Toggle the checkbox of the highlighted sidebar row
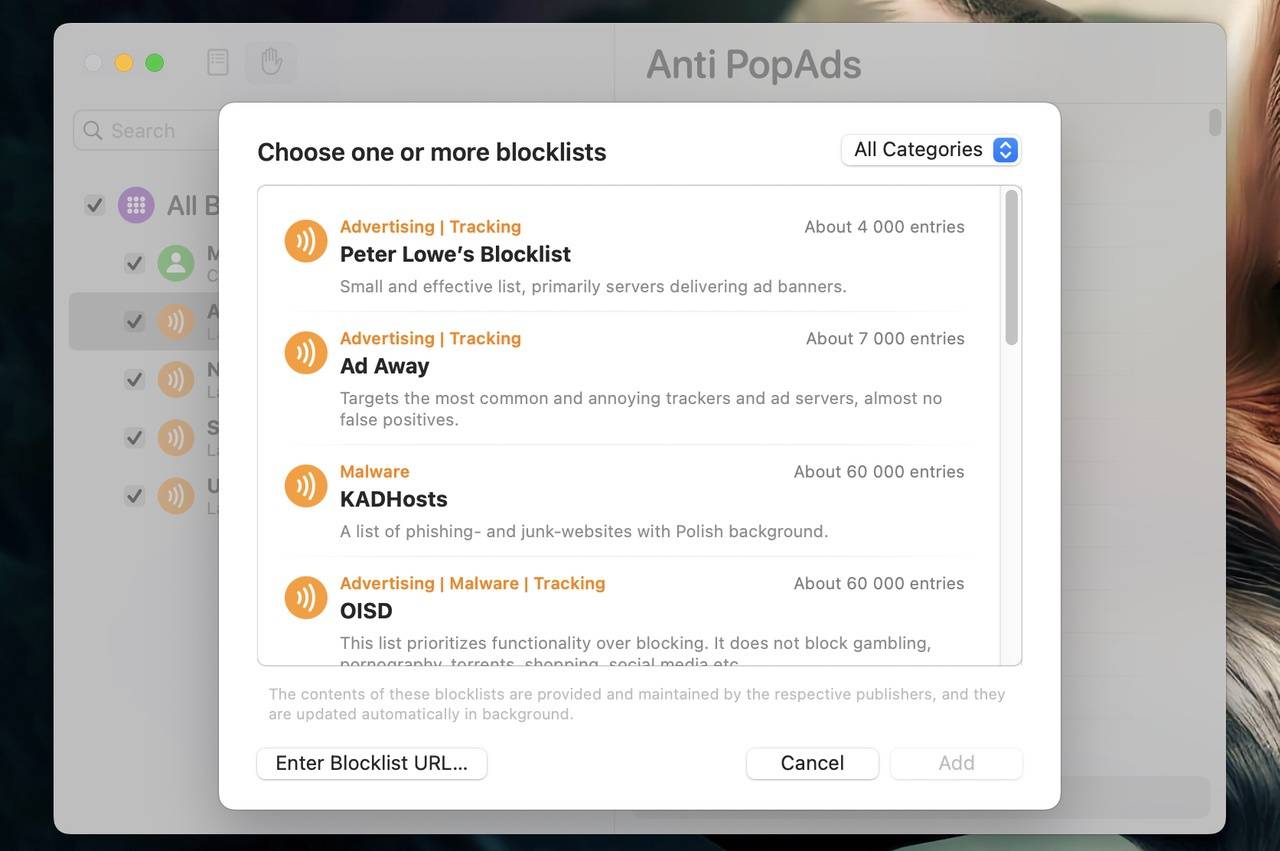 pos(134,321)
